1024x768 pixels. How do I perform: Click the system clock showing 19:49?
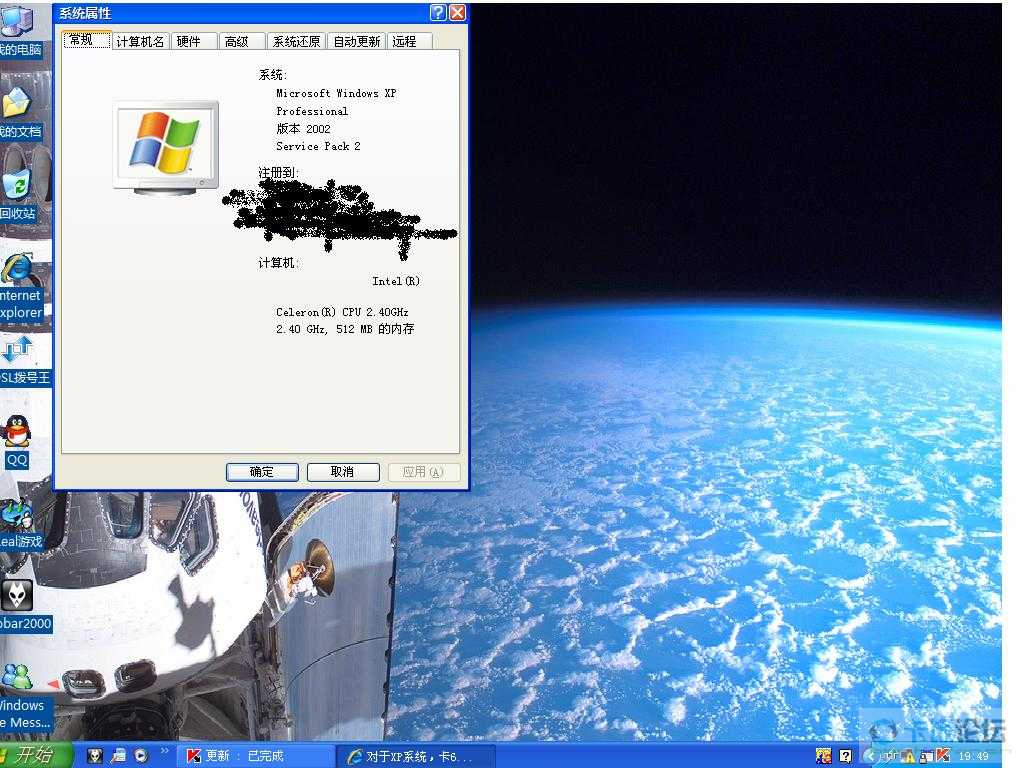pyautogui.click(x=973, y=756)
